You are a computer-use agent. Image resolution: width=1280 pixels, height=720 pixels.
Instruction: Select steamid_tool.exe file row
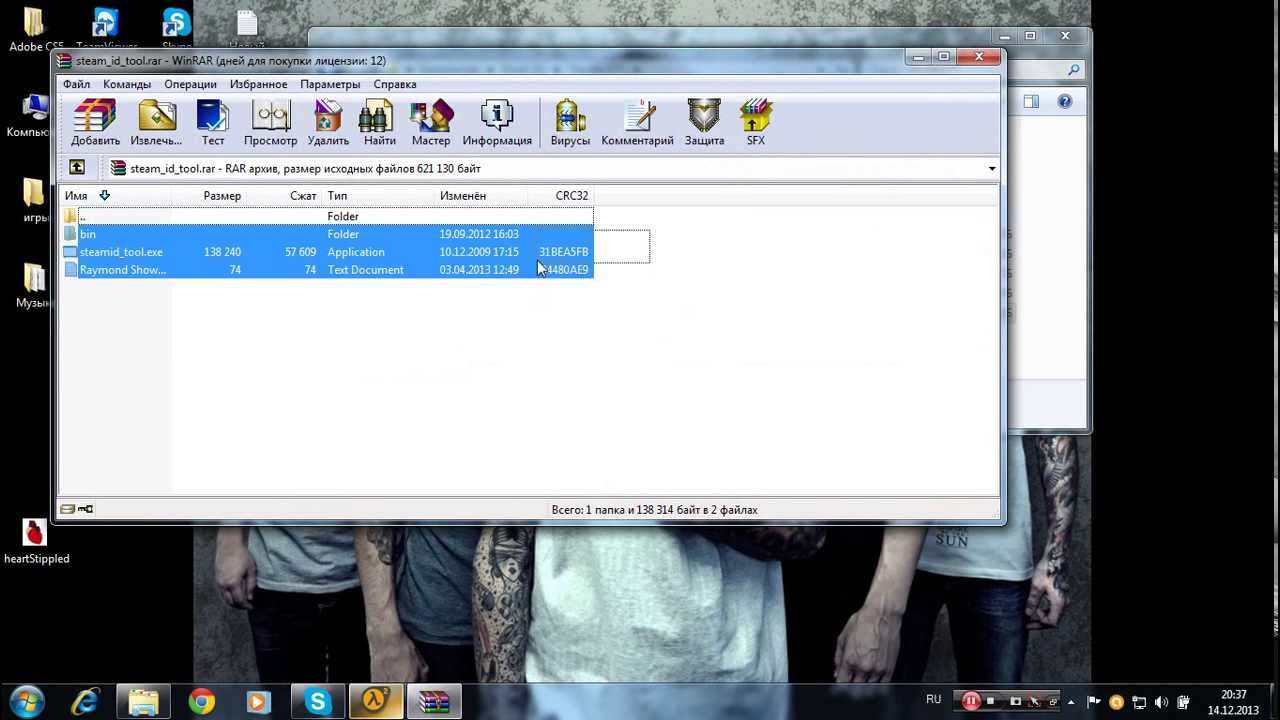pyautogui.click(x=328, y=252)
